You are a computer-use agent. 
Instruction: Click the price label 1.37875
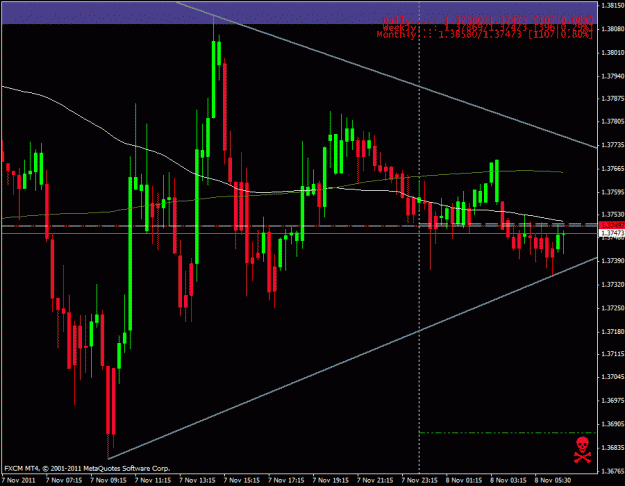point(613,98)
